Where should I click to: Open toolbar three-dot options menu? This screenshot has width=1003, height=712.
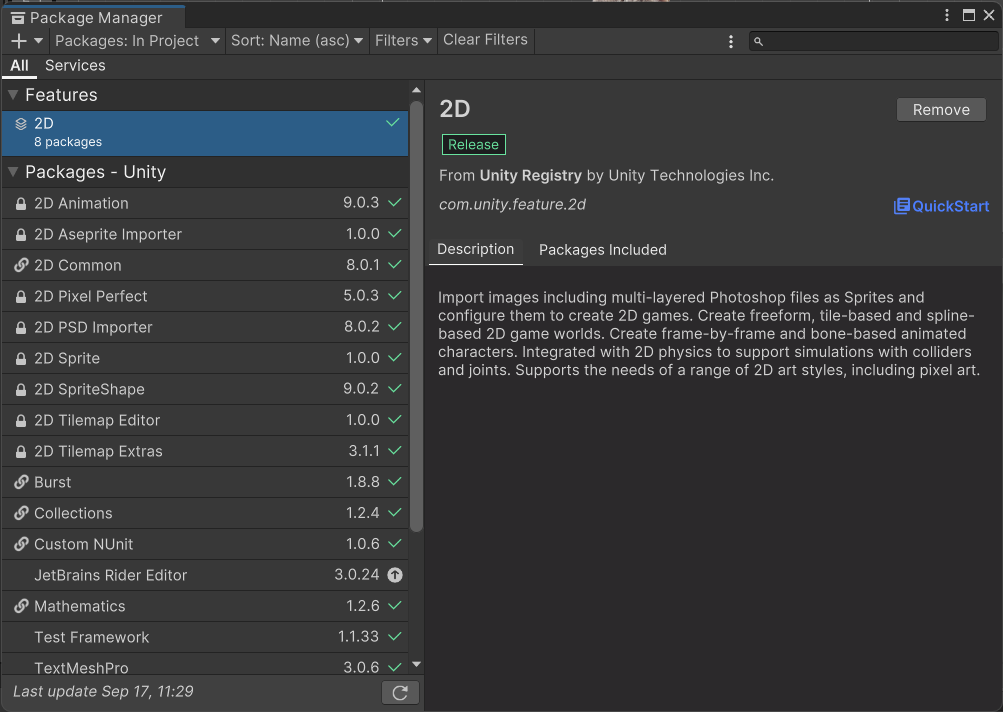click(x=731, y=42)
